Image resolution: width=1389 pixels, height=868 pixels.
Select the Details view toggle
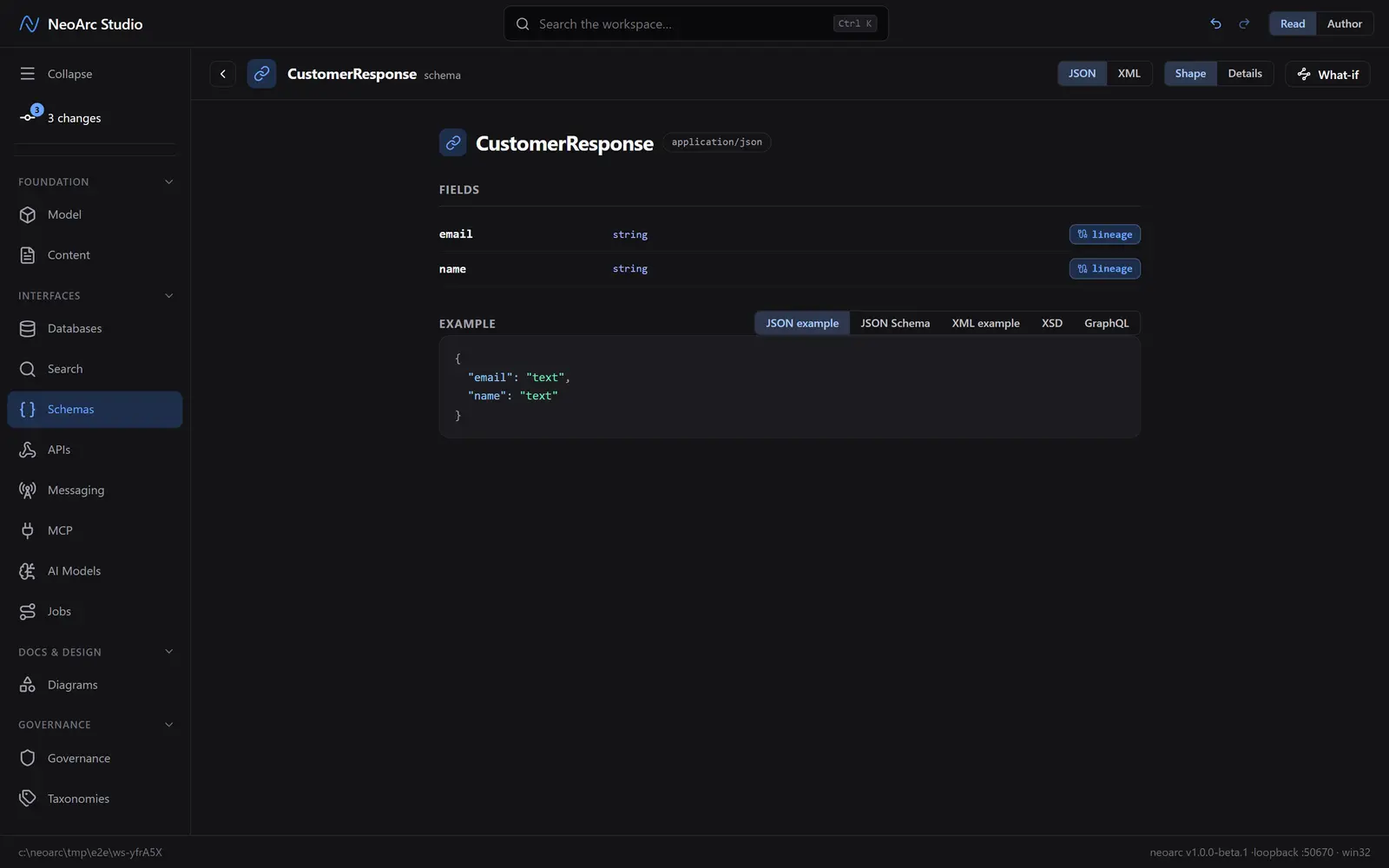click(x=1245, y=74)
